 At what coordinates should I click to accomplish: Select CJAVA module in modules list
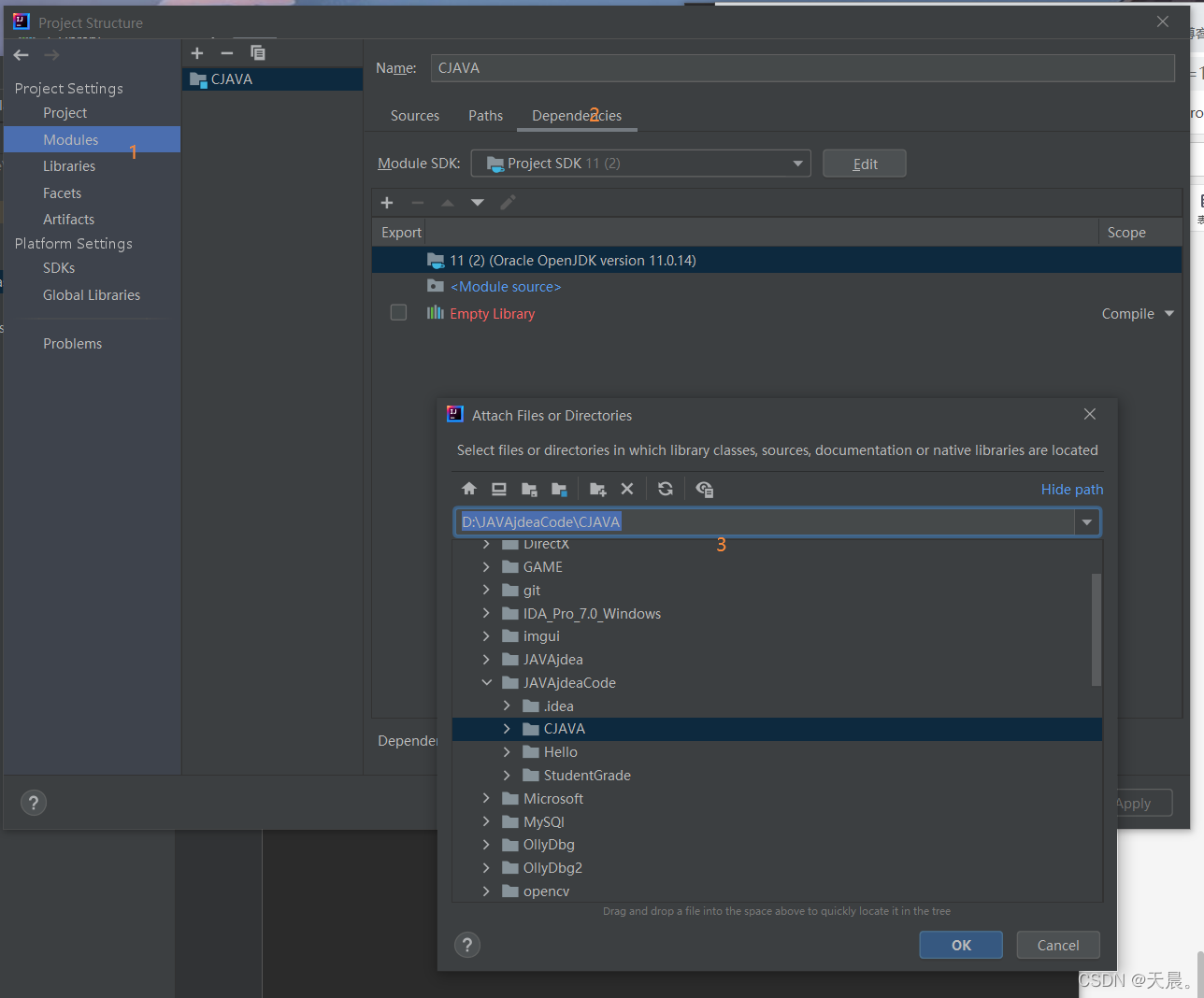273,79
